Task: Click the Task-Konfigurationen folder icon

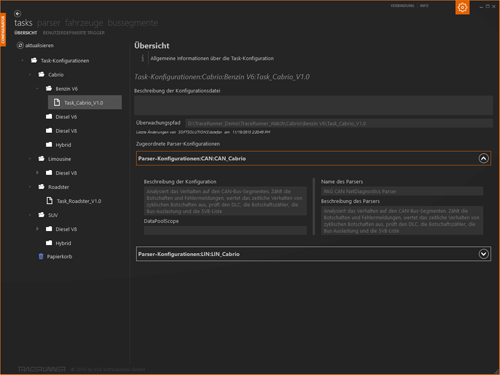Action: click(x=34, y=60)
